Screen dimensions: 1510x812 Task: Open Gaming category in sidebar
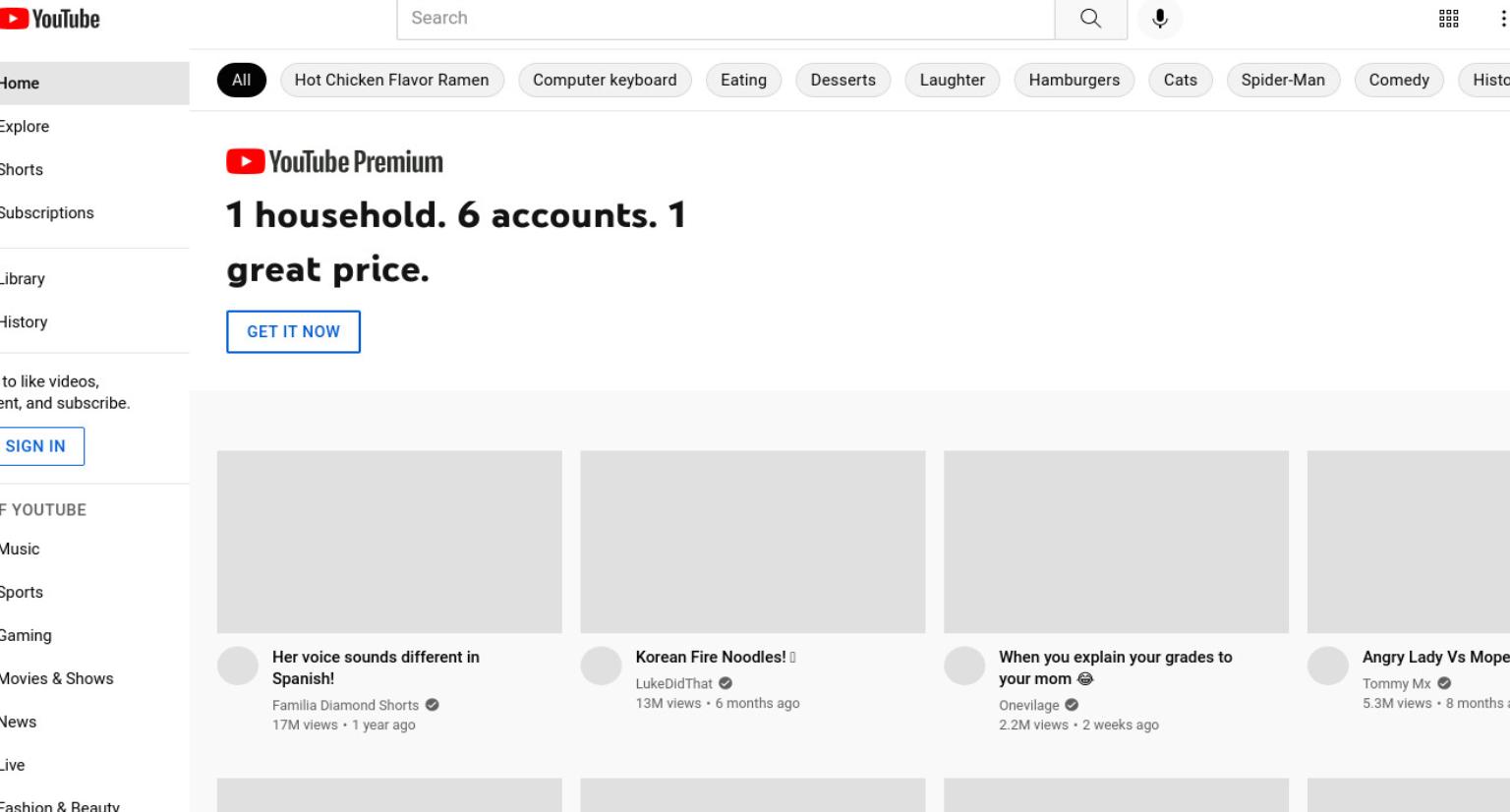[94, 636]
